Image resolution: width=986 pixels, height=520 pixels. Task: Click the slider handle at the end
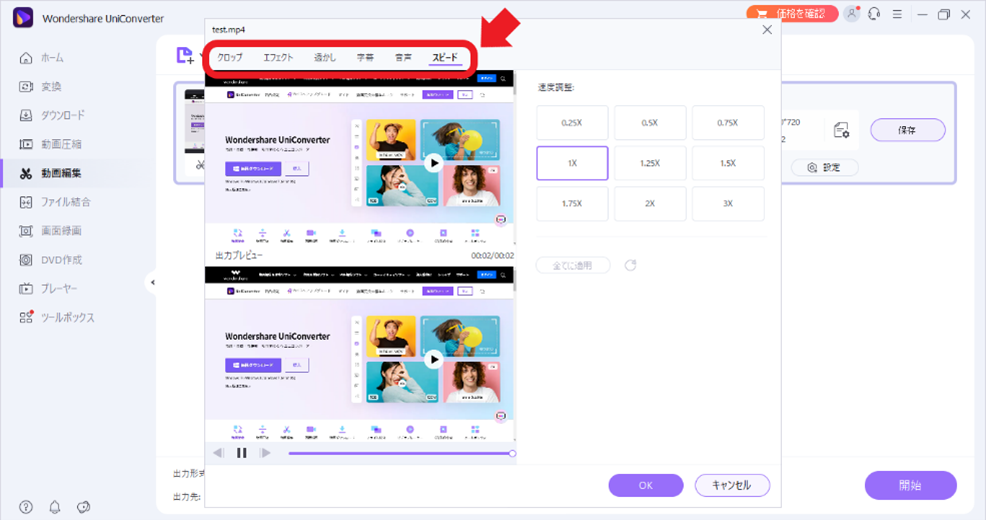512,453
